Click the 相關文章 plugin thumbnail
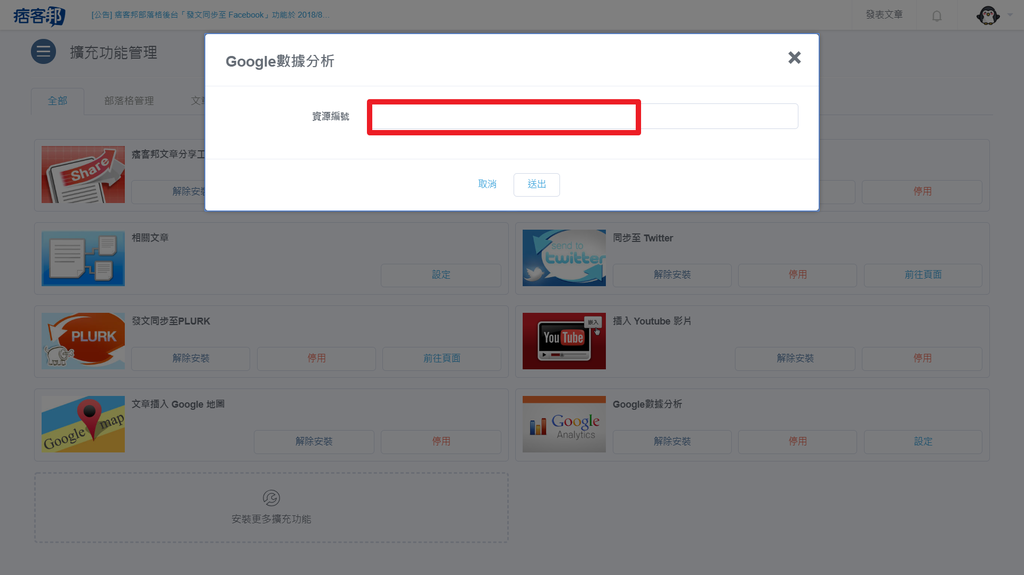Viewport: 1024px width, 575px height. click(x=83, y=257)
